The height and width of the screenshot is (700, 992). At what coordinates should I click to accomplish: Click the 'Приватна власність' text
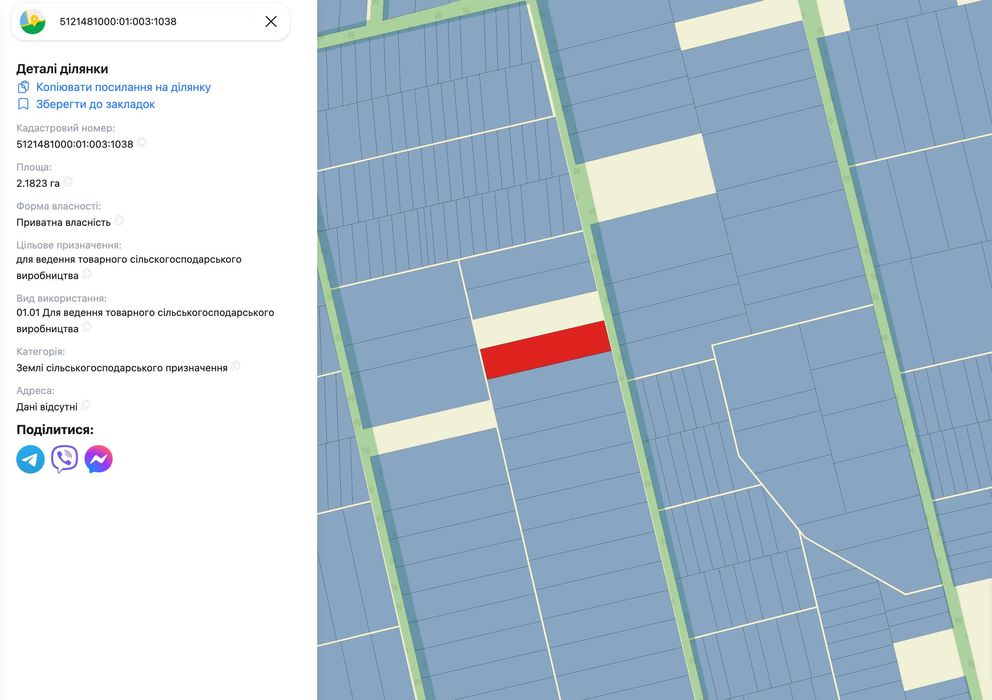[x=63, y=223]
